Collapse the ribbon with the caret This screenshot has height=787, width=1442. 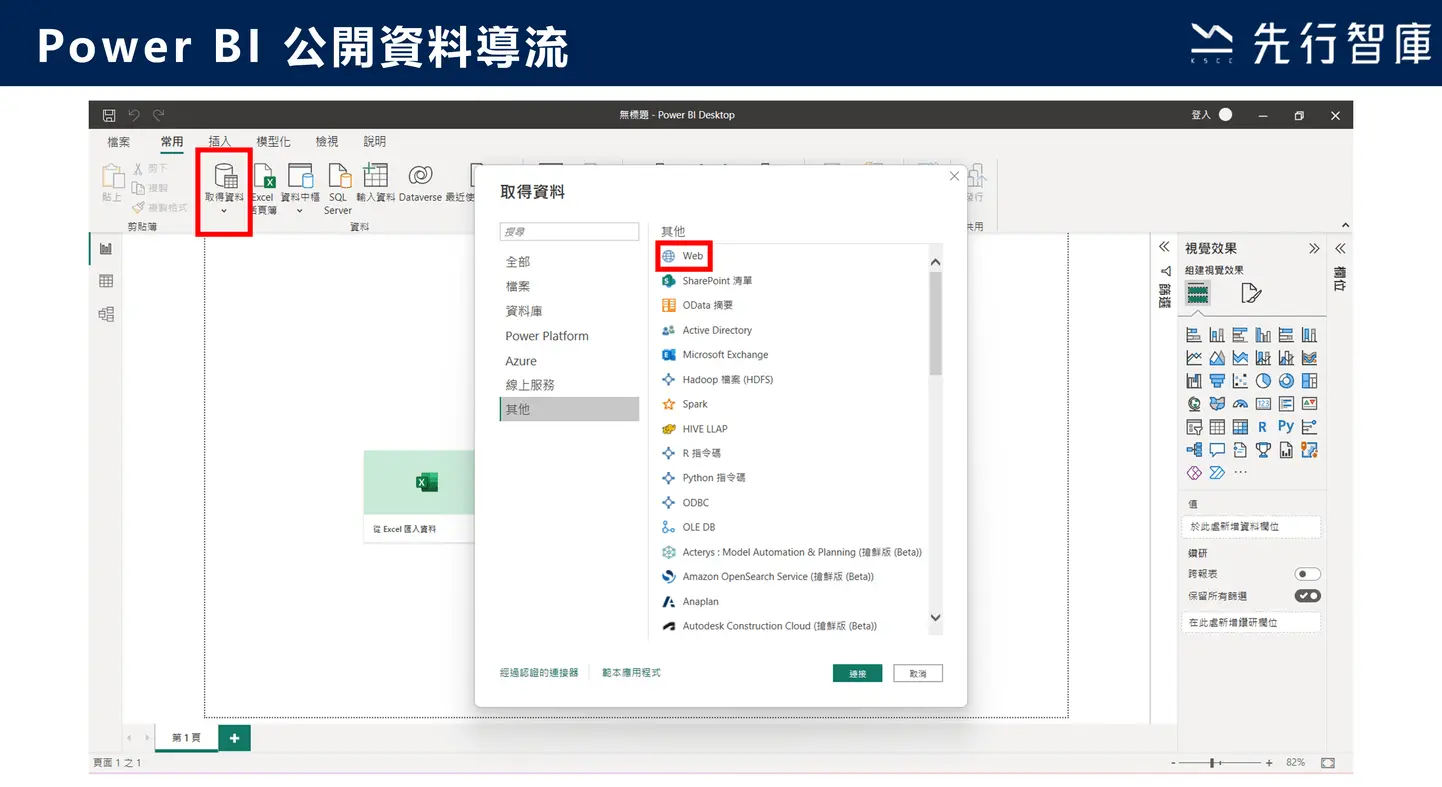click(1345, 226)
